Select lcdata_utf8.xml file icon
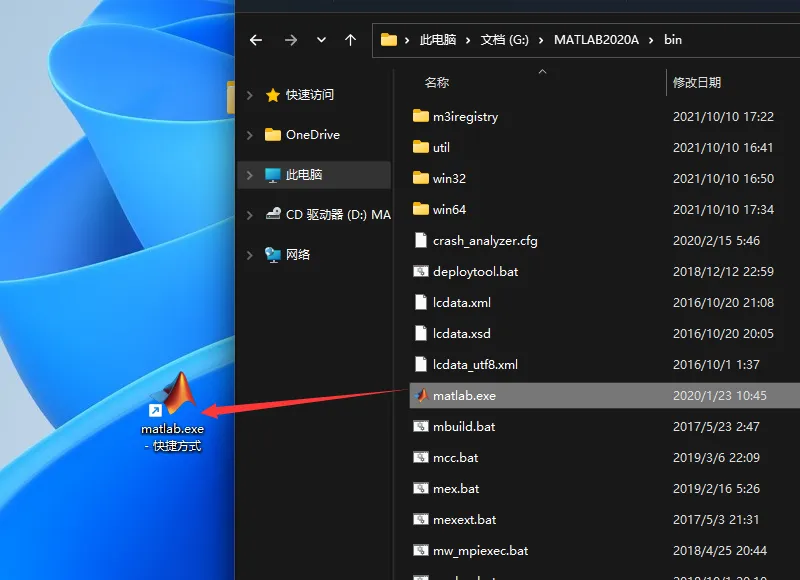 click(420, 364)
